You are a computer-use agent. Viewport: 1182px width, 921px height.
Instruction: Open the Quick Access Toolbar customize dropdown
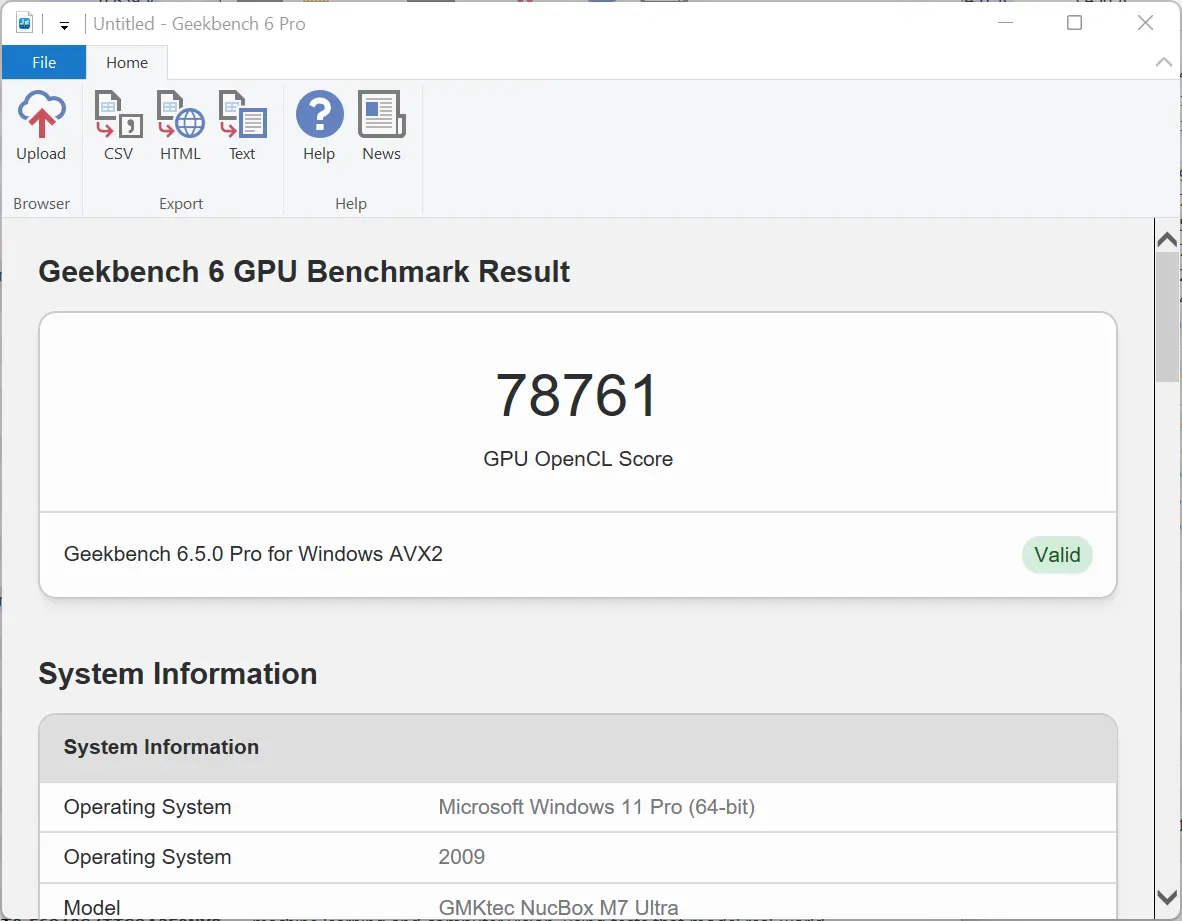64,25
